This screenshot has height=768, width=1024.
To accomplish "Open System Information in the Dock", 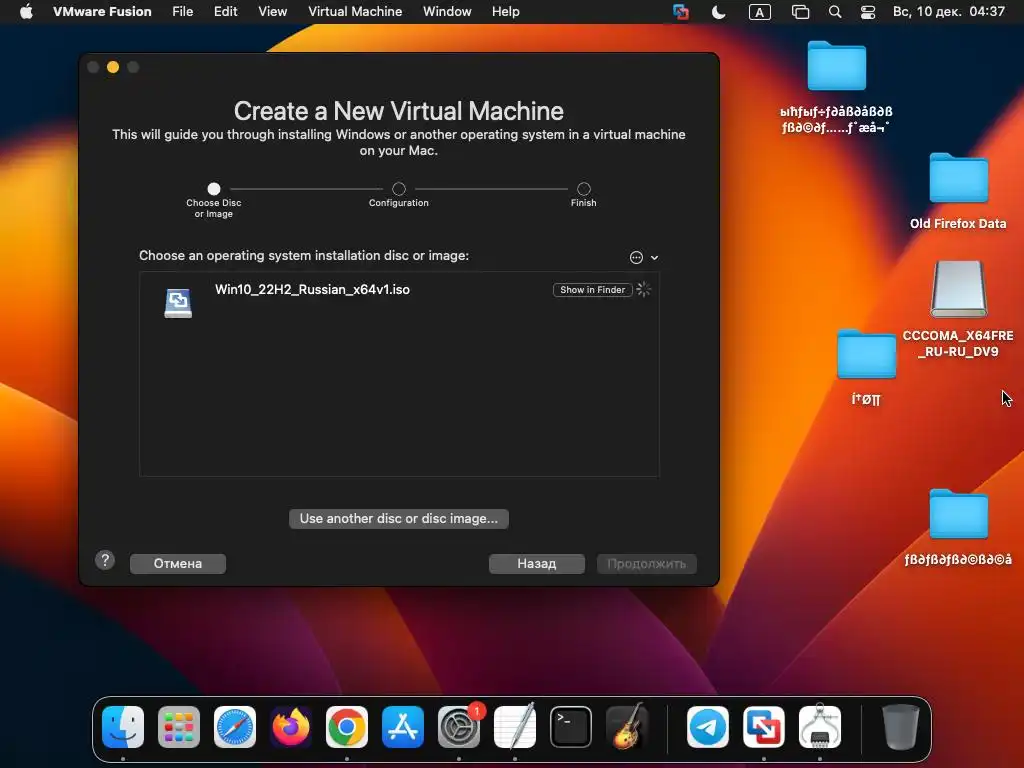I will [x=820, y=726].
